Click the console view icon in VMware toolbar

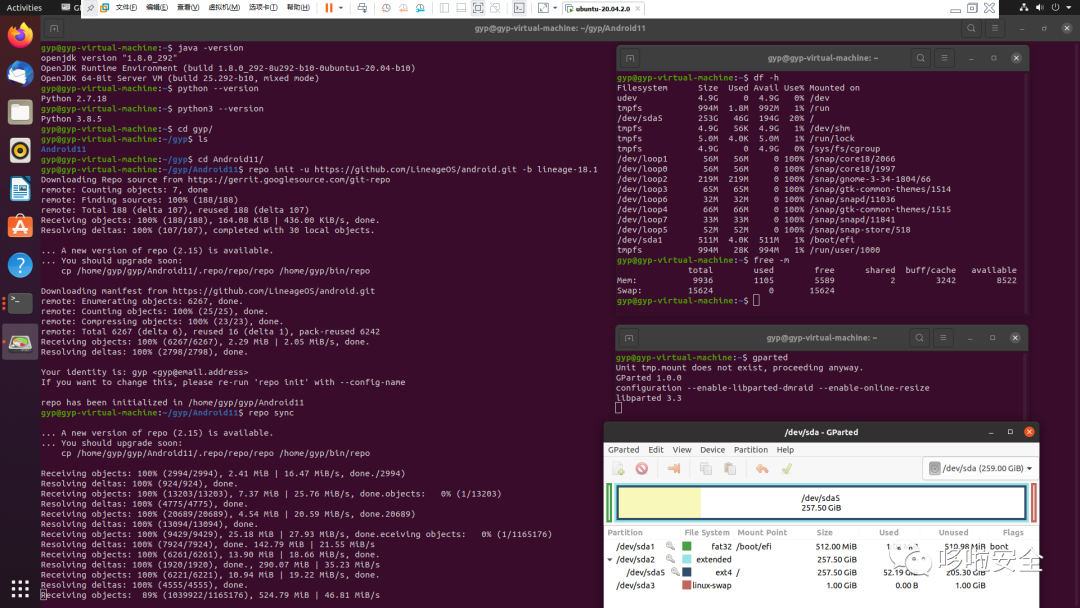(x=519, y=8)
